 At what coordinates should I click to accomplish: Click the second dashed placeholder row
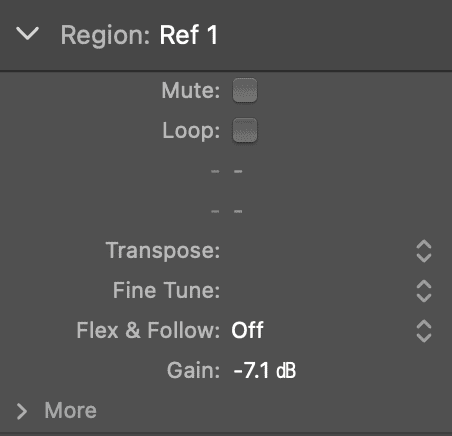(227, 211)
